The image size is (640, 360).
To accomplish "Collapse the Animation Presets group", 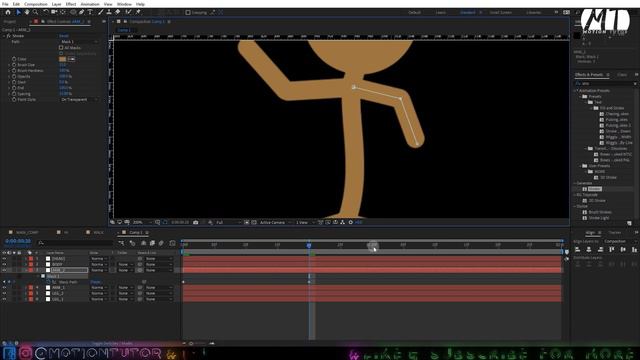I will [577, 91].
